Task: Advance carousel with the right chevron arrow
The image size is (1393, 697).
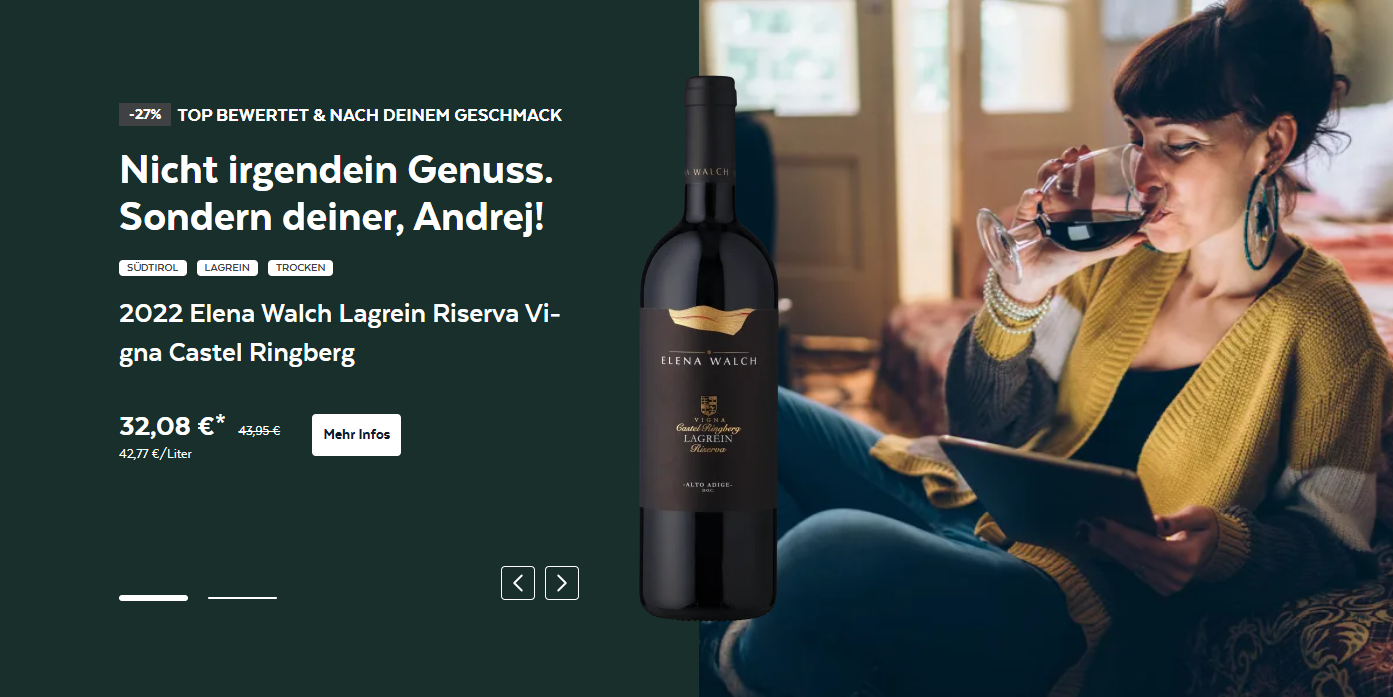Action: point(562,583)
